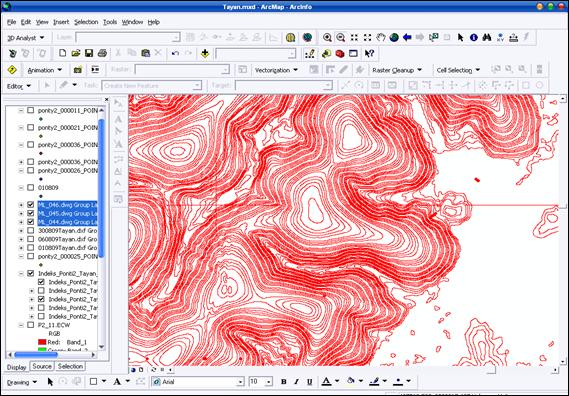Open the Raster Cleanup dropdown
Viewport: 569px width, 396px height.
tap(397, 70)
